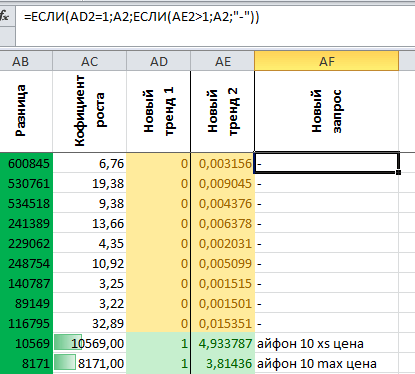This screenshot has width=415, height=374.
Task: Click the active AF cell in 600845 row
Action: click(x=326, y=163)
